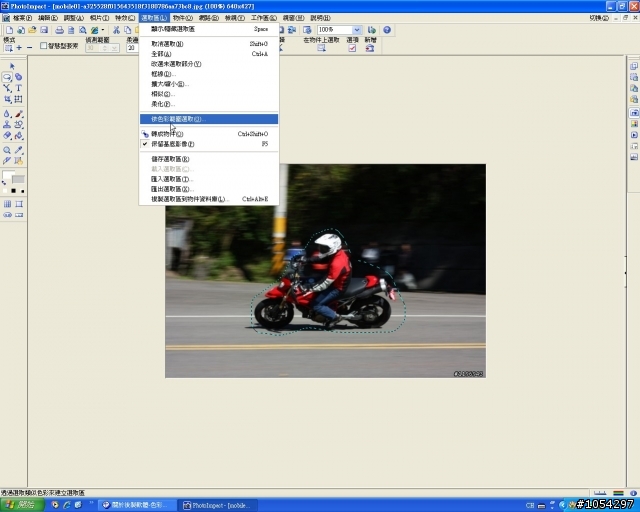The image size is (640, 512).
Task: Click the Print toolbar icon
Action: [59, 30]
